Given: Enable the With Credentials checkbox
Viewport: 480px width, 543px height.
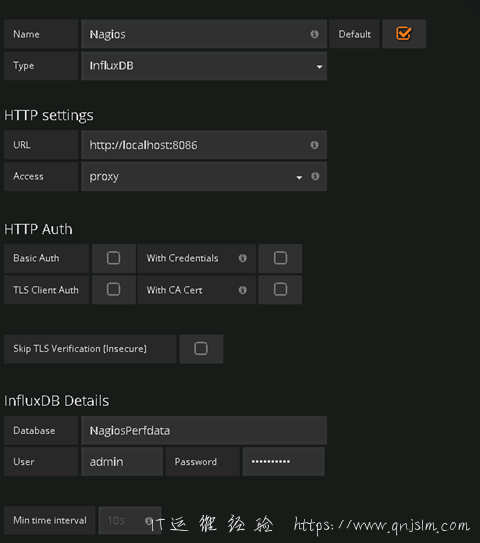Looking at the screenshot, I should pyautogui.click(x=280, y=258).
